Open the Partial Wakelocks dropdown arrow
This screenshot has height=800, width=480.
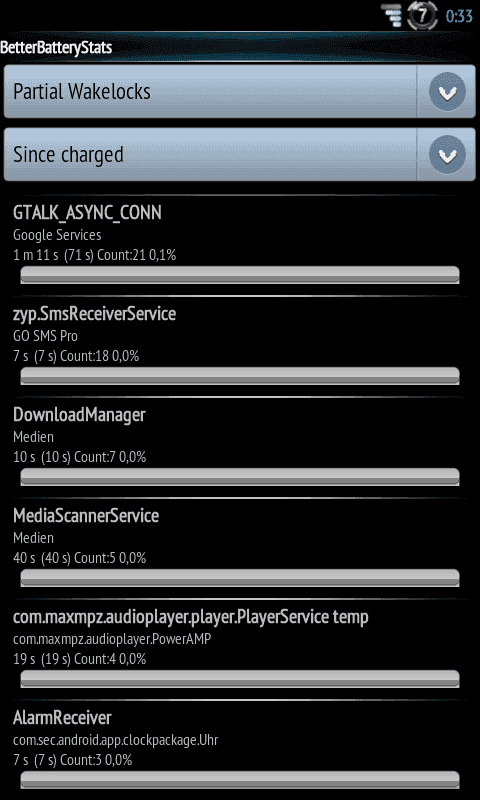pyautogui.click(x=447, y=92)
